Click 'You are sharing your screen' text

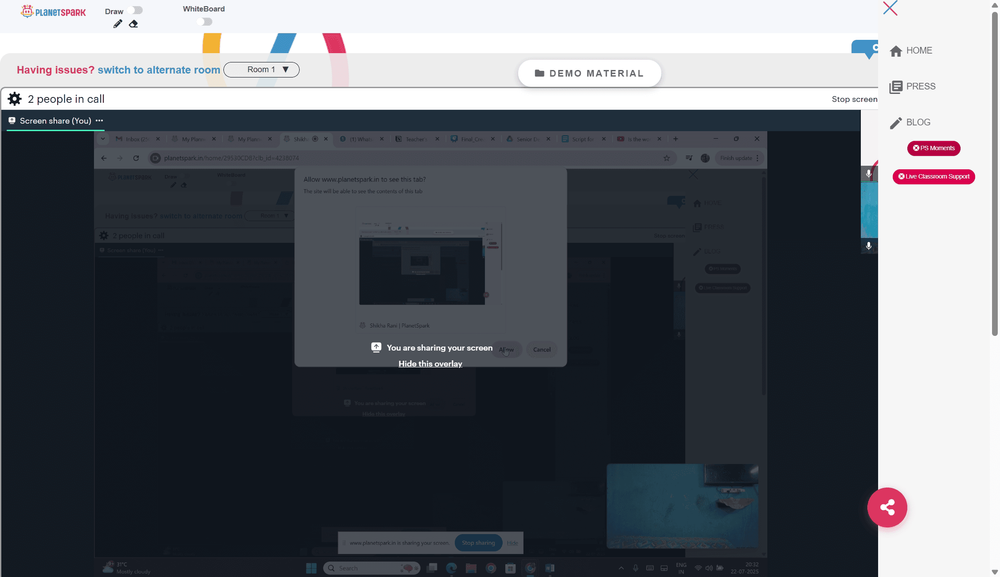[439, 347]
